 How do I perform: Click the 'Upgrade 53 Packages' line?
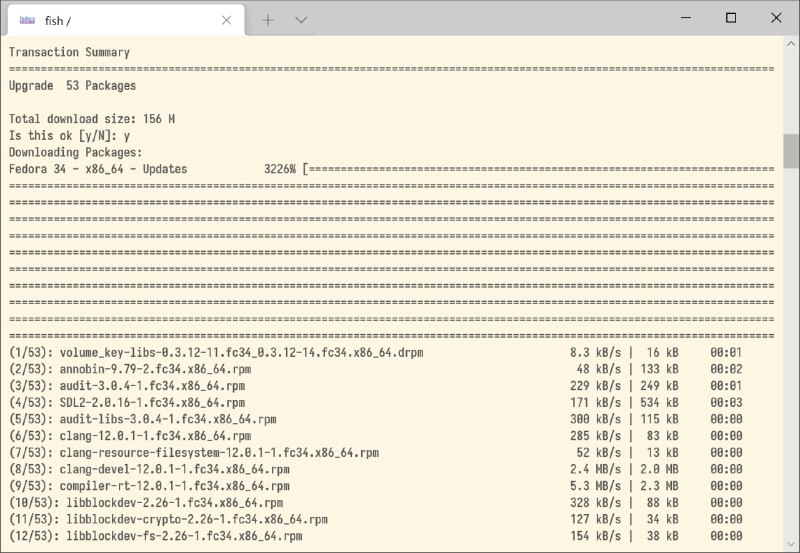72,86
